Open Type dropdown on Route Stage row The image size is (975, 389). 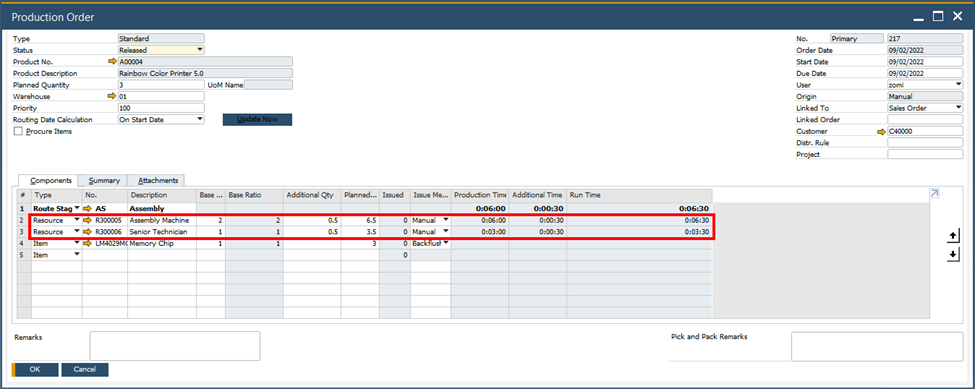tap(77, 209)
